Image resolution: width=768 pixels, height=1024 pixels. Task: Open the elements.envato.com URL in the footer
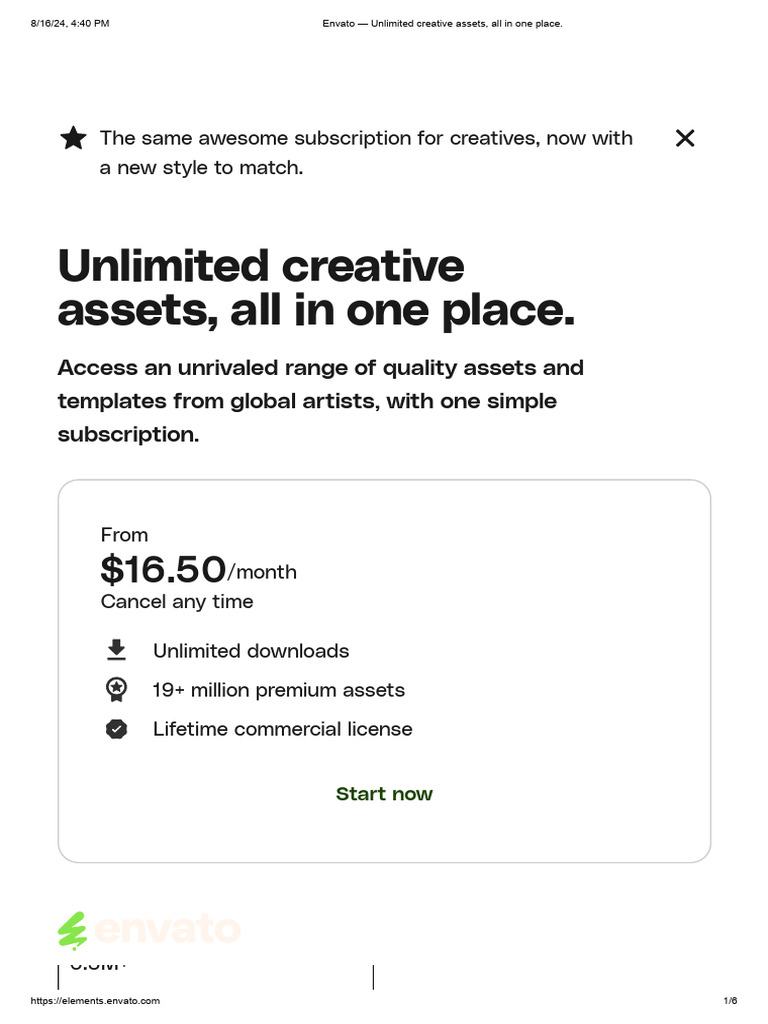coord(95,1001)
